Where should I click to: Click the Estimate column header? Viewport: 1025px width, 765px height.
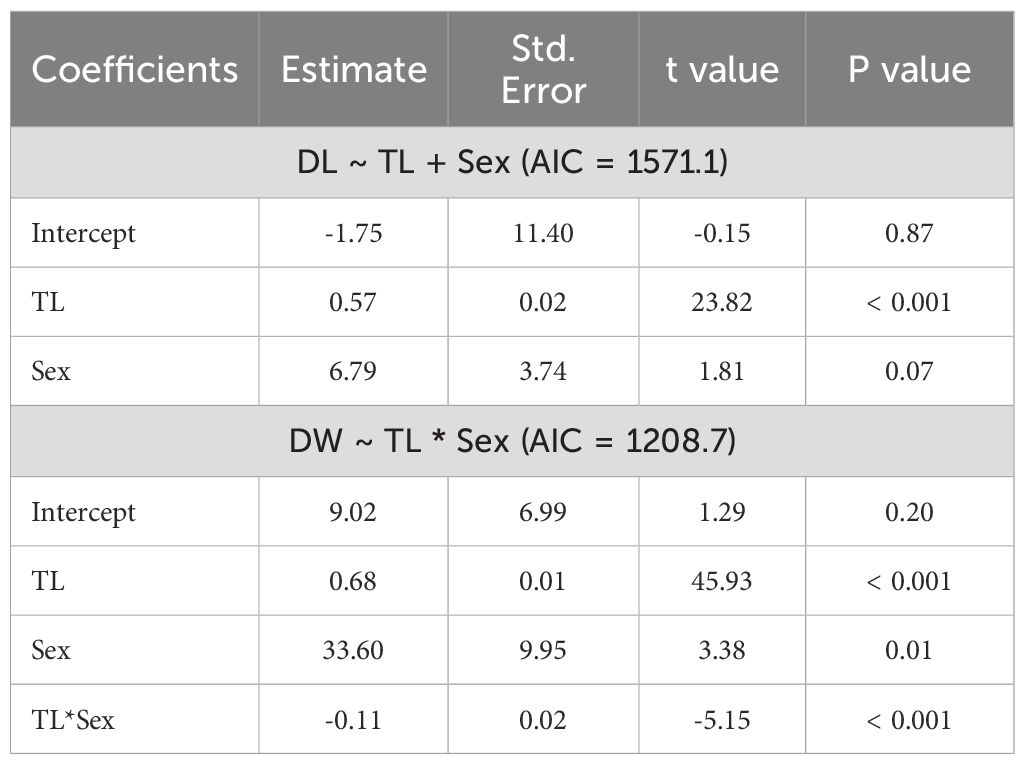pyautogui.click(x=354, y=69)
